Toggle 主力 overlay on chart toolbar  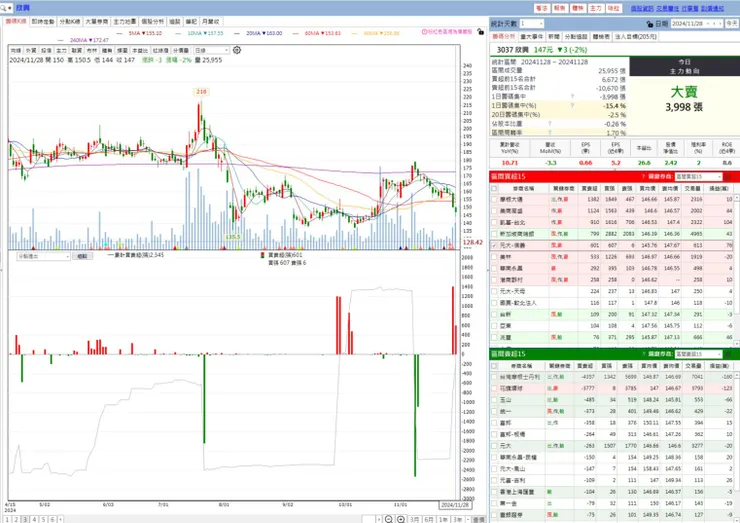click(61, 50)
